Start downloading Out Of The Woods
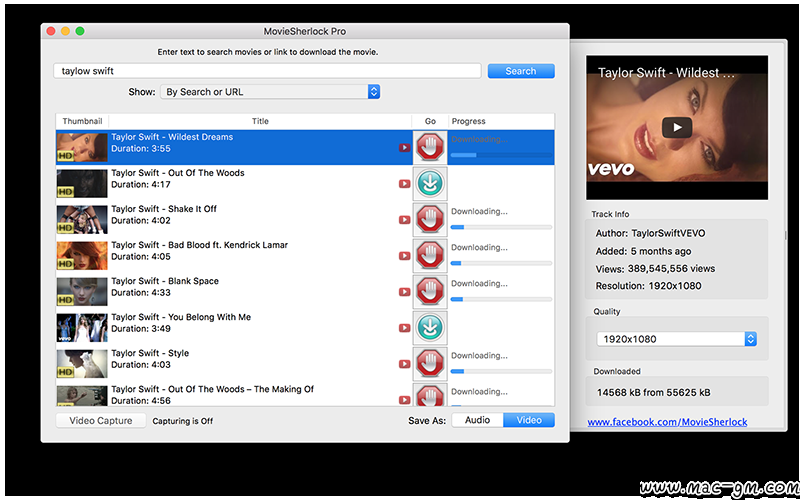 coord(430,184)
